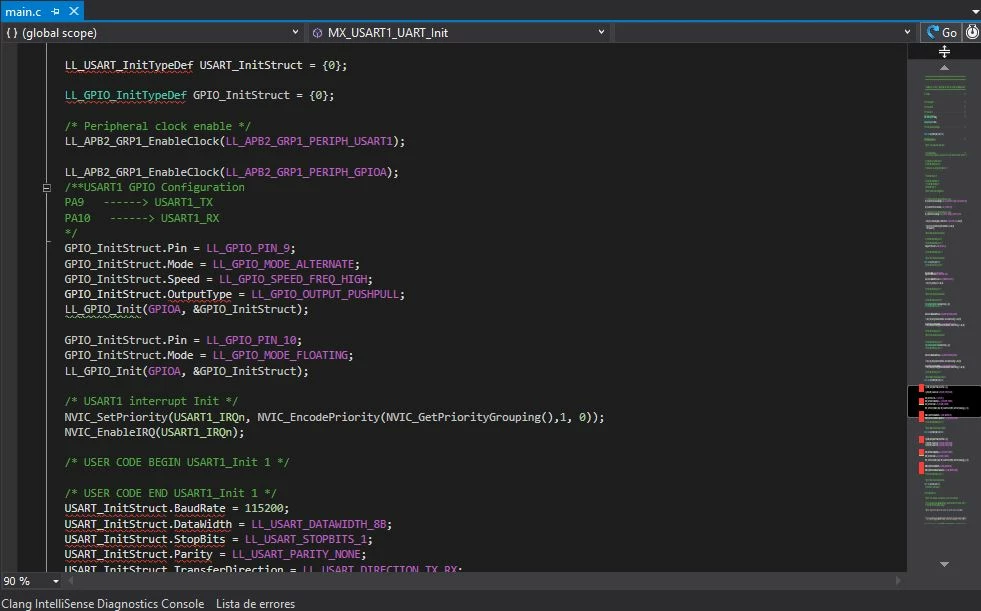Click LL_APB2_GRP1_PERIPH_GPIOA macro
This screenshot has width=981, height=611.
tap(306, 172)
